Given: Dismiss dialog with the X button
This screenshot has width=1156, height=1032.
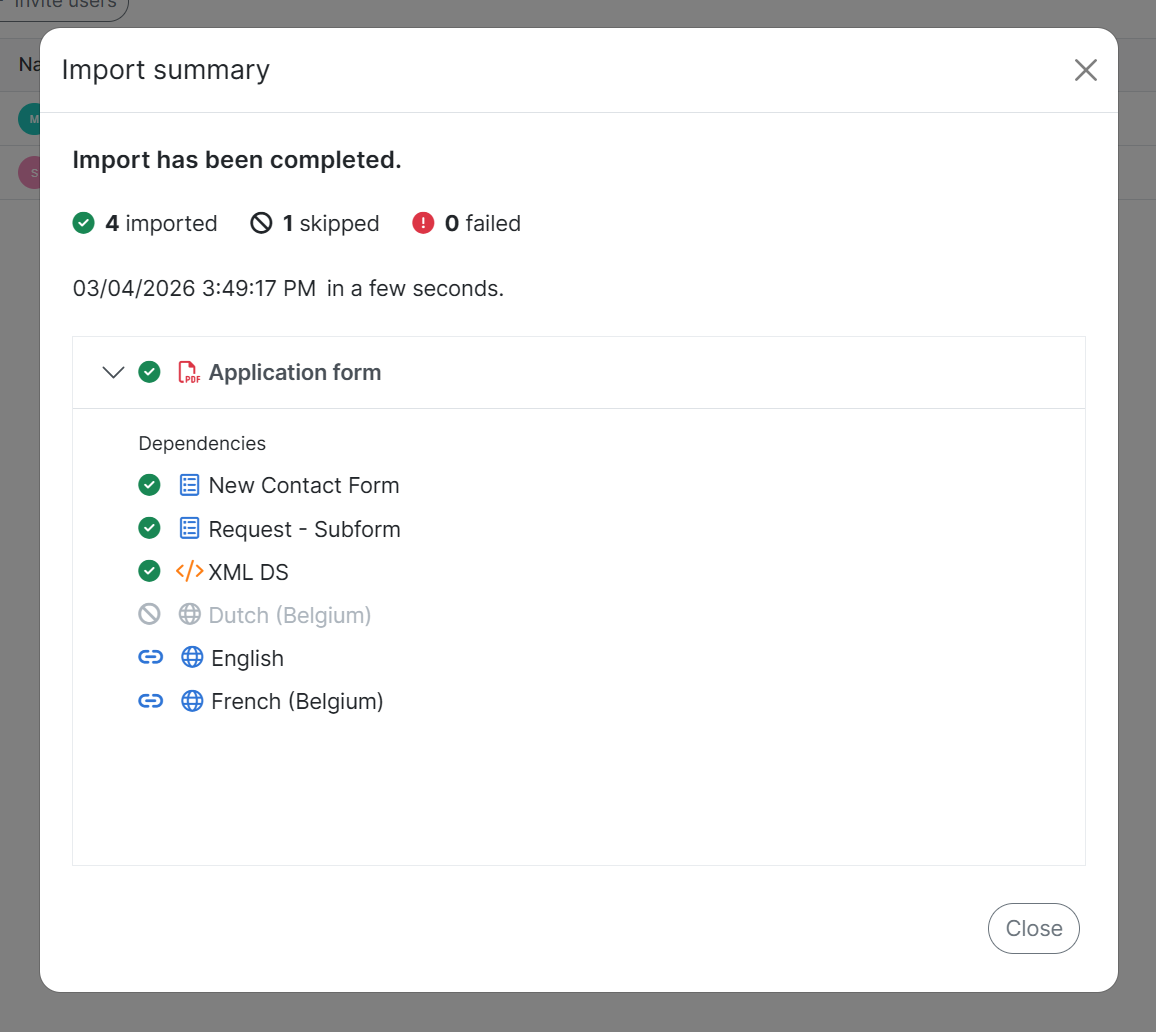Looking at the screenshot, I should [x=1085, y=70].
